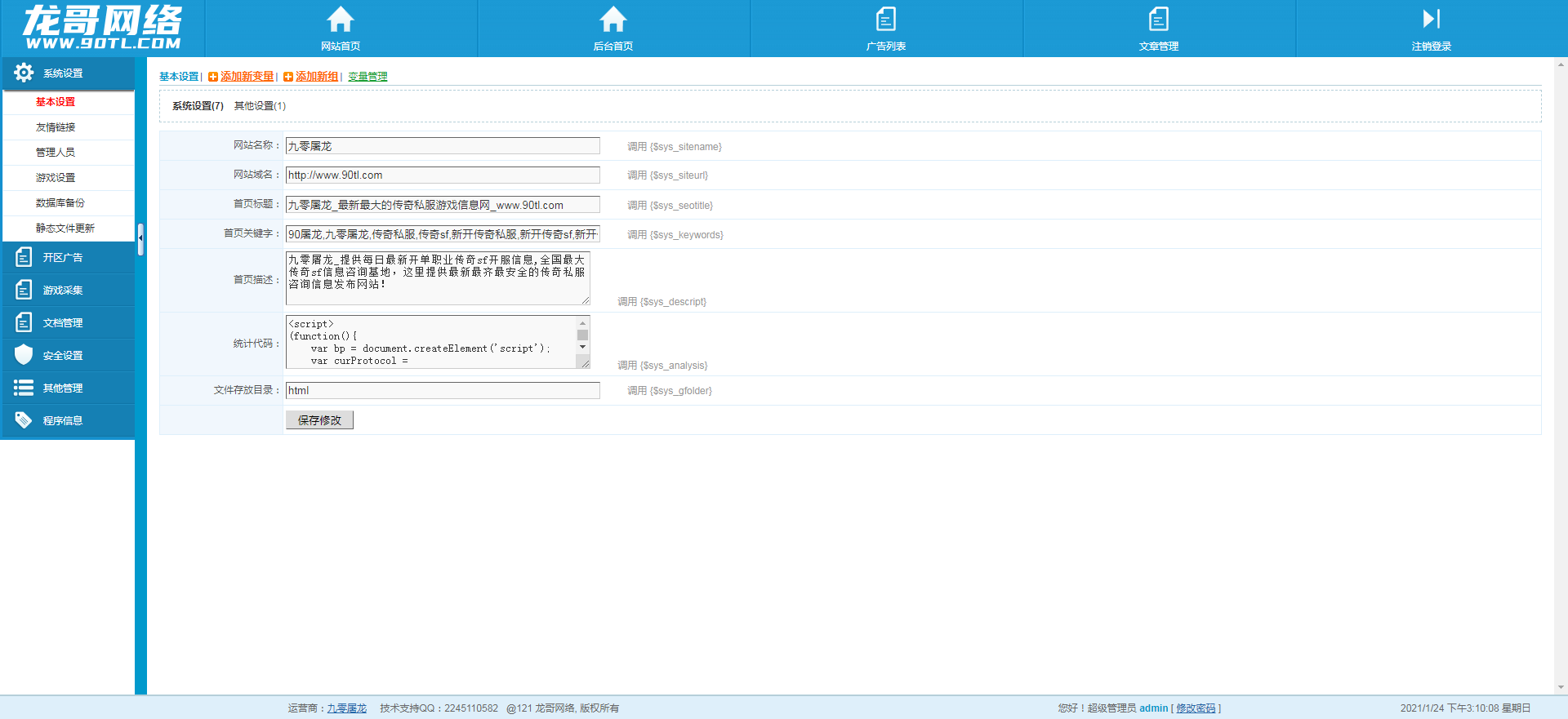Open 友情链接 in the sidebar
Screen dimensions: 1568x719
pos(56,127)
